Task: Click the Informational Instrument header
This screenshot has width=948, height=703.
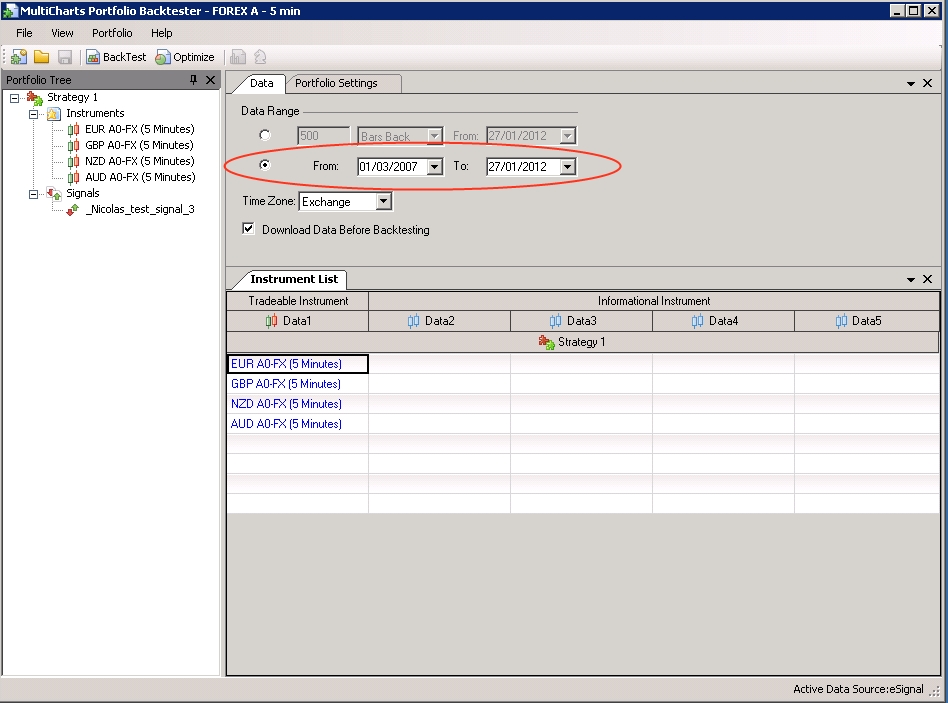Action: point(654,301)
